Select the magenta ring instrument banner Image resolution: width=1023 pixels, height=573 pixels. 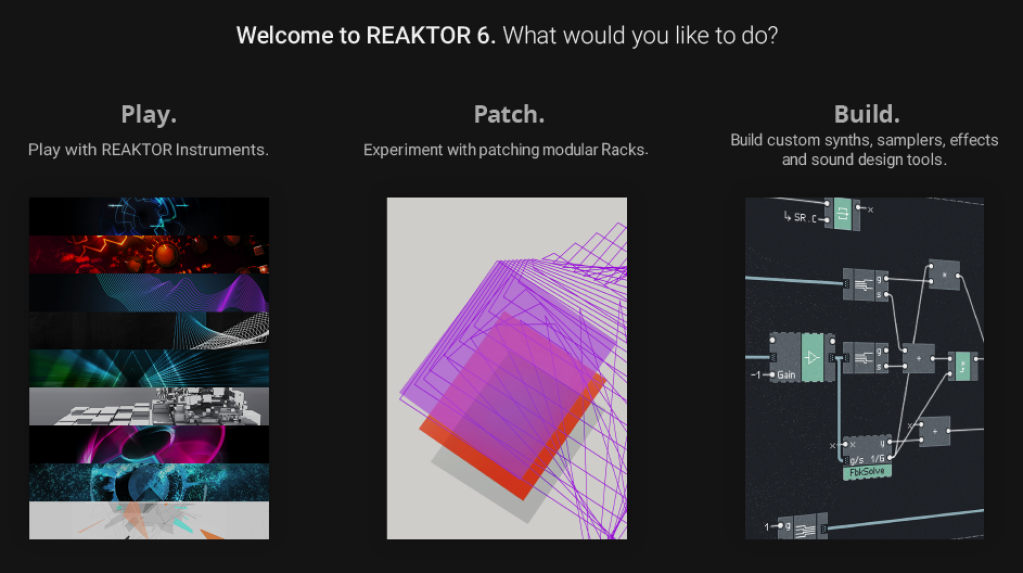pyautogui.click(x=149, y=444)
